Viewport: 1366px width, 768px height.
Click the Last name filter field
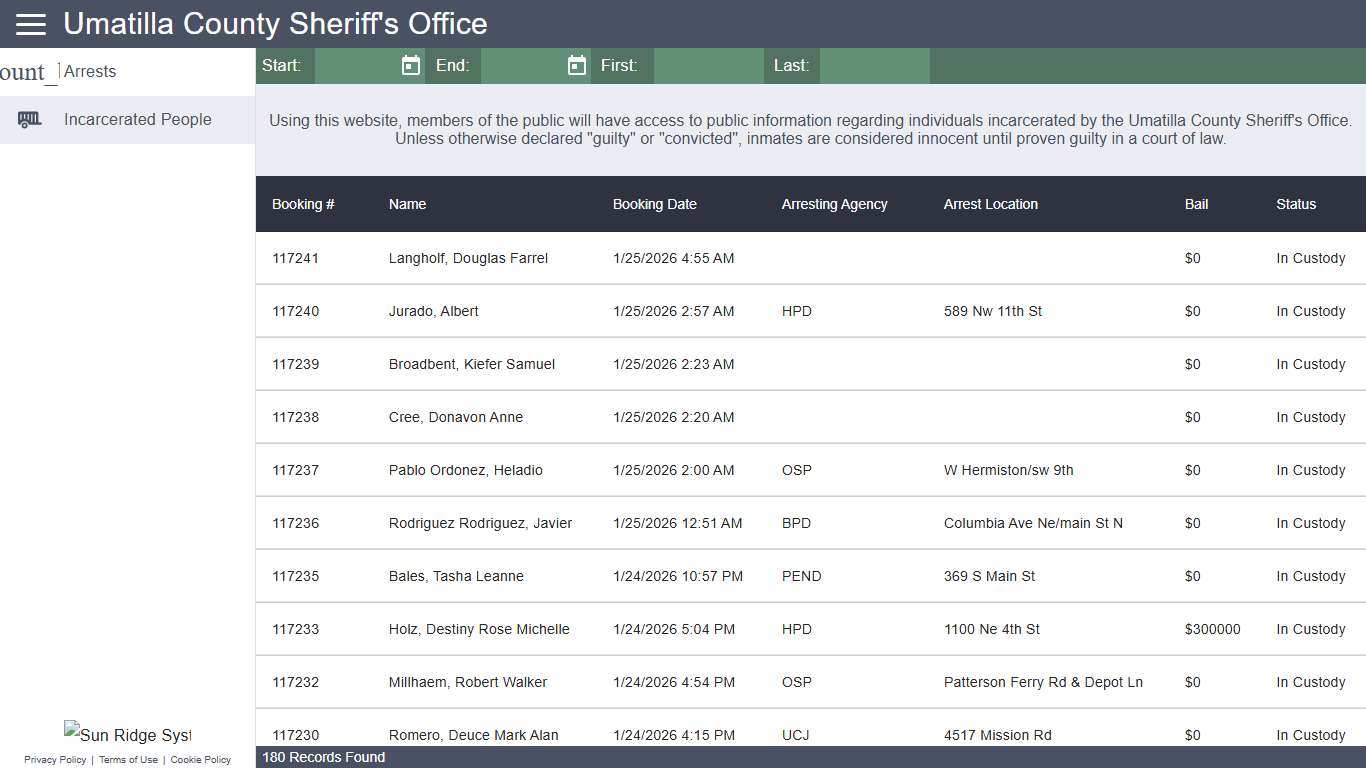tap(875, 65)
